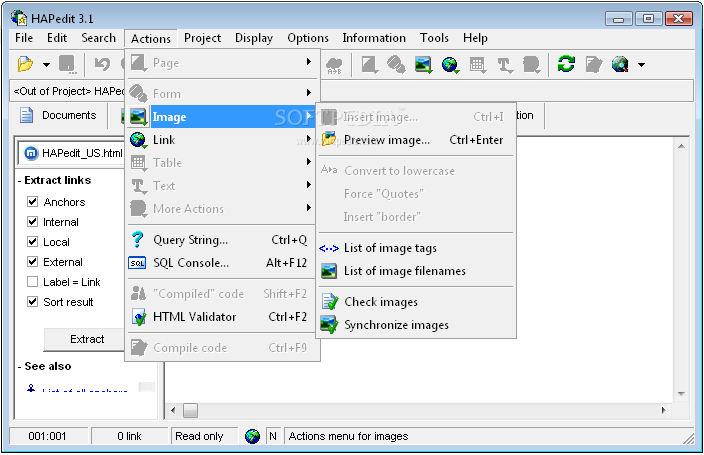Screen dimensions: 704x455
Task: Collapse the See also section
Action: pos(44,366)
